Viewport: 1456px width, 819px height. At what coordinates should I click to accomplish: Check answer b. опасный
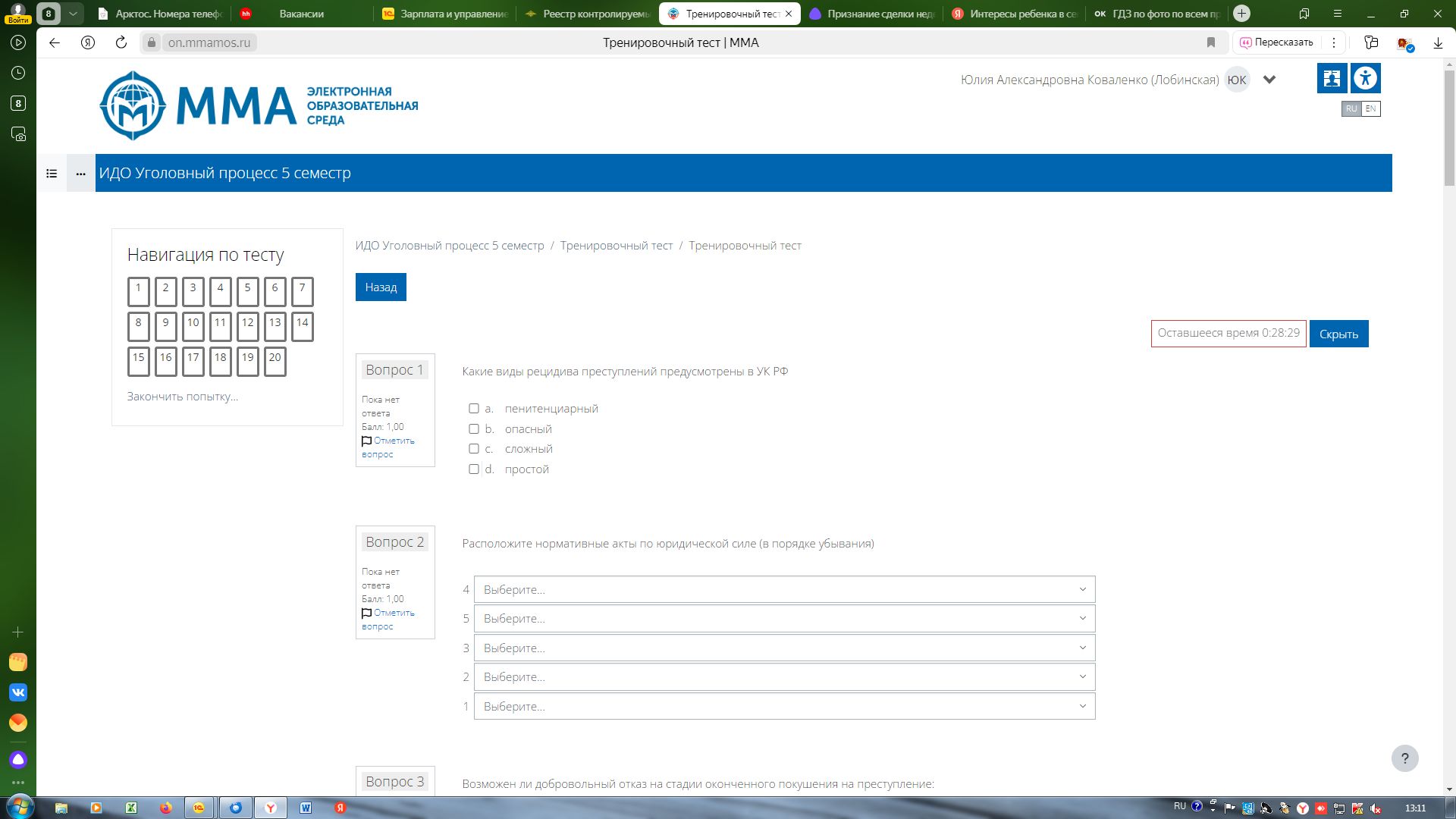click(x=474, y=429)
